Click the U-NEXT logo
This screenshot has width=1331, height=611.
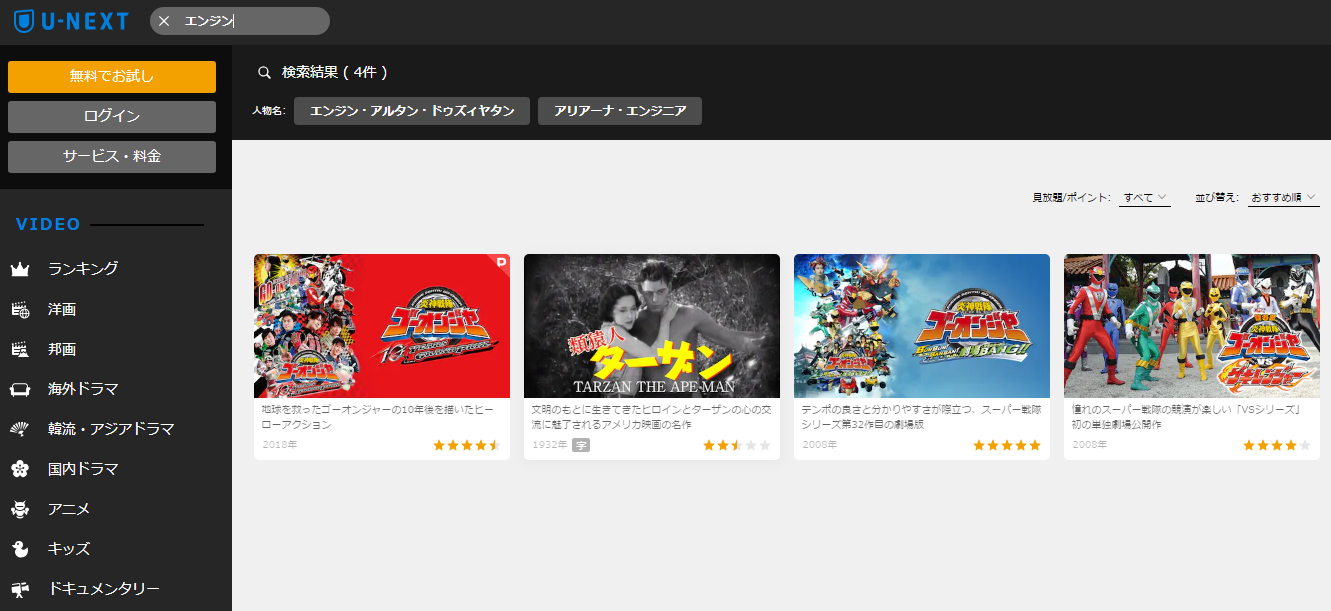[x=71, y=21]
